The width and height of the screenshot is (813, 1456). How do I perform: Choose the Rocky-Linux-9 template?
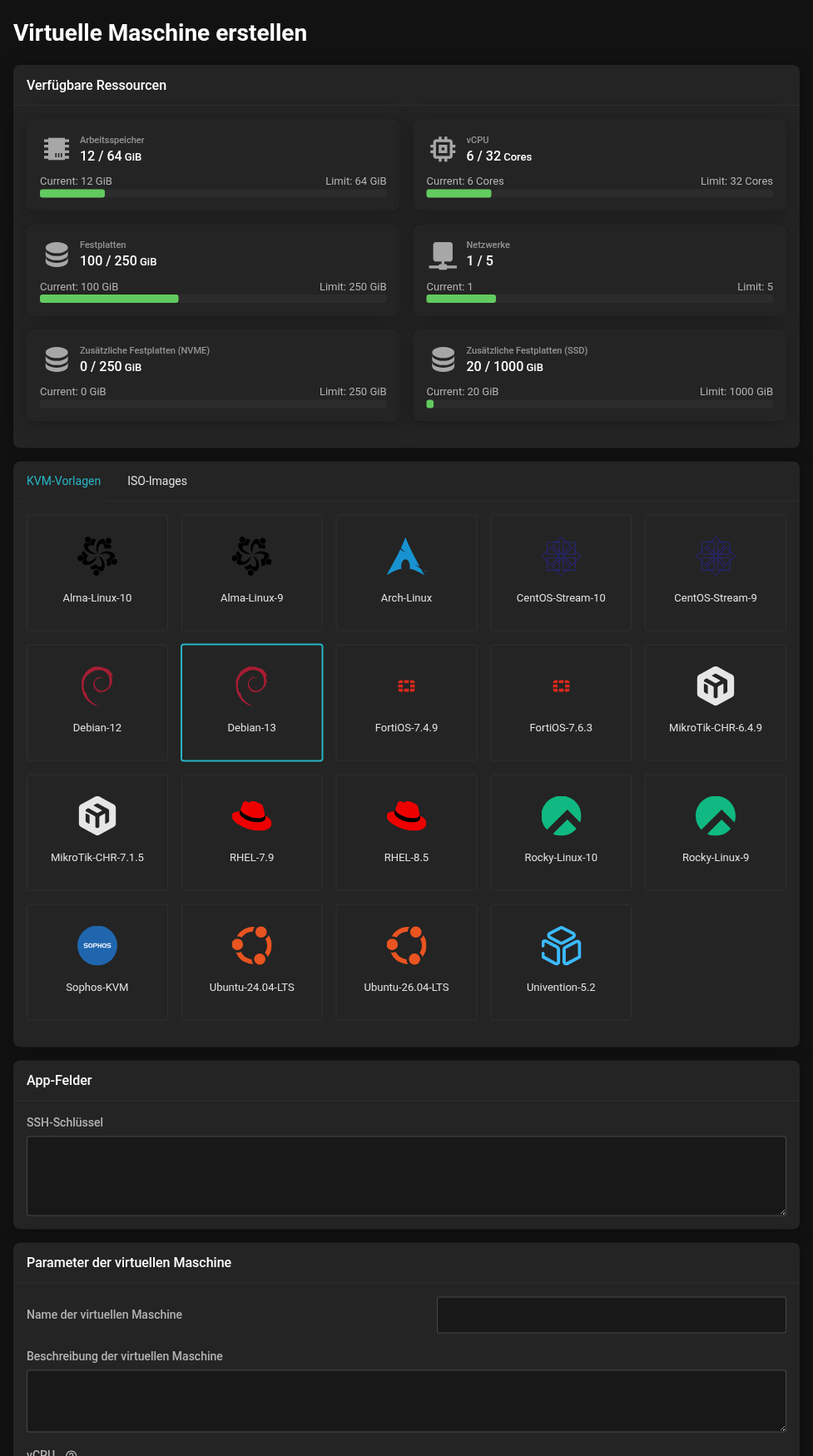pos(716,832)
